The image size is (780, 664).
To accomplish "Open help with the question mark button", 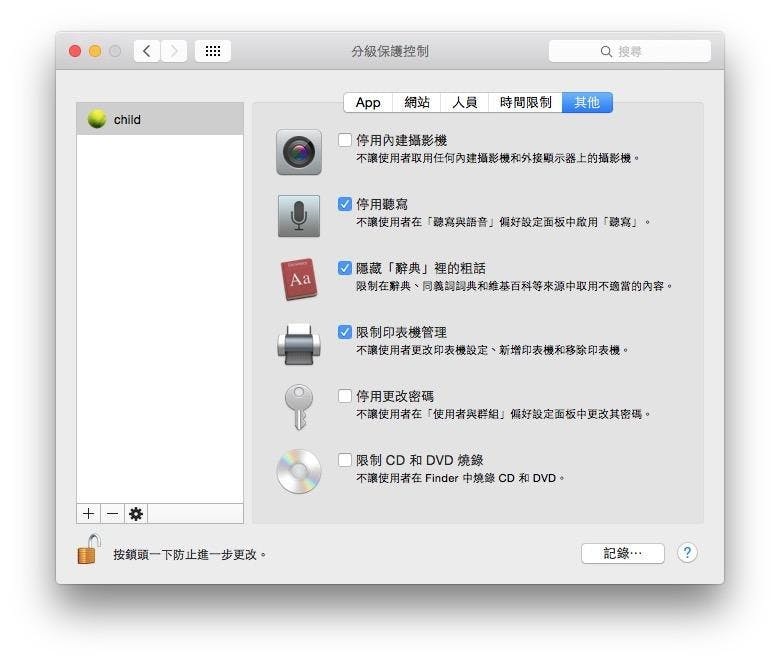I will 687,553.
